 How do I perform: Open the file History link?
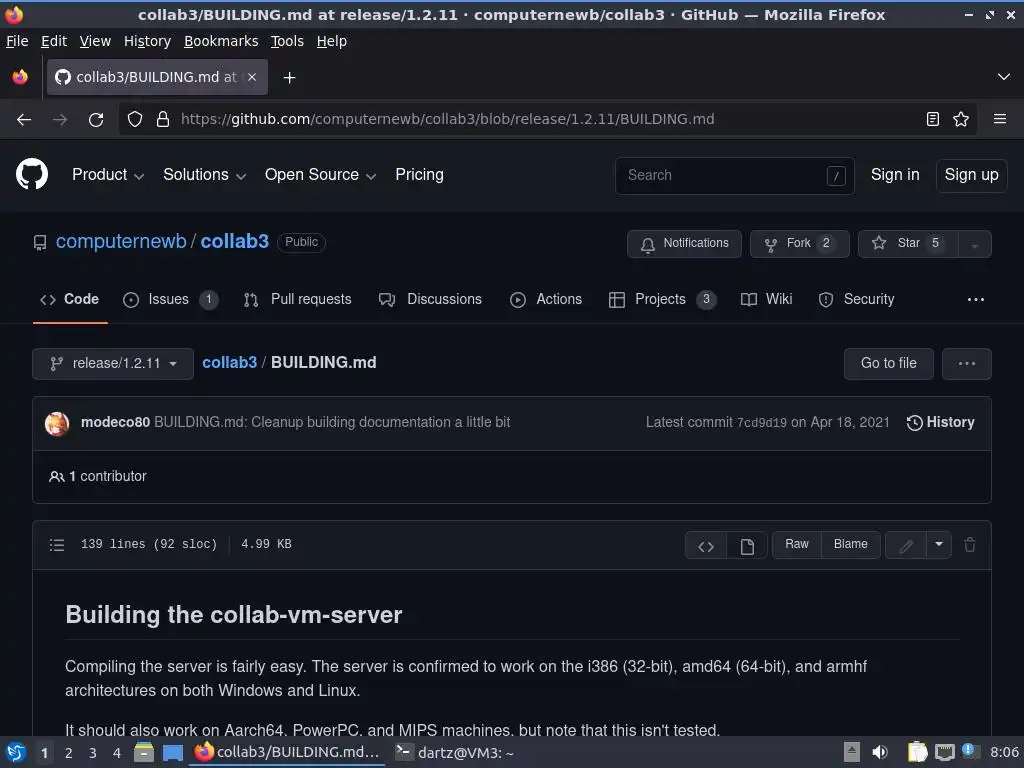click(x=940, y=423)
